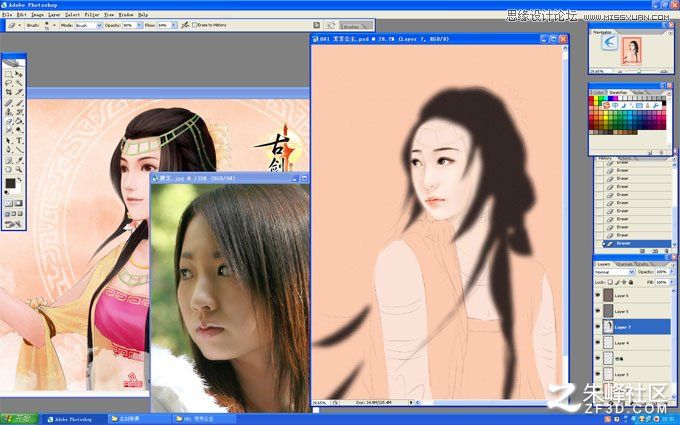This screenshot has height=425, width=680.
Task: Click Adobe Photoshop taskbar button
Action: (x=72, y=419)
